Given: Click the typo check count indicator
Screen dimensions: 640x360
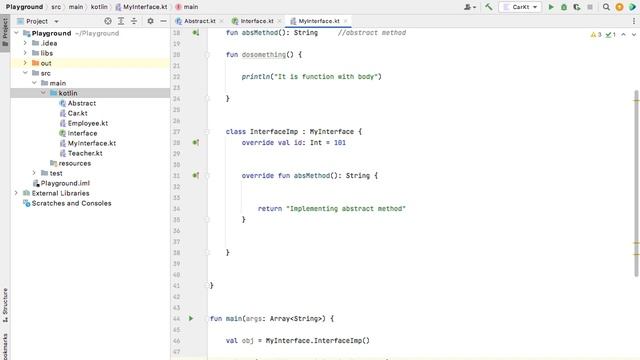Looking at the screenshot, I should click(x=611, y=35).
